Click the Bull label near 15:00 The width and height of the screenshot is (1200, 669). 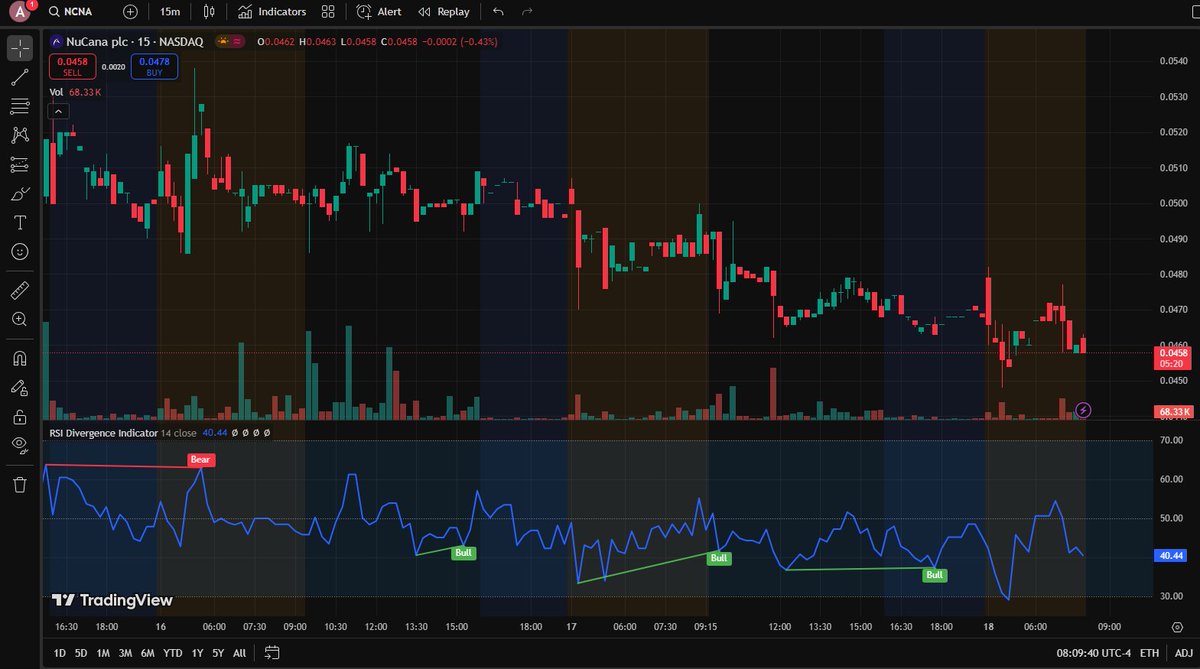pos(463,553)
